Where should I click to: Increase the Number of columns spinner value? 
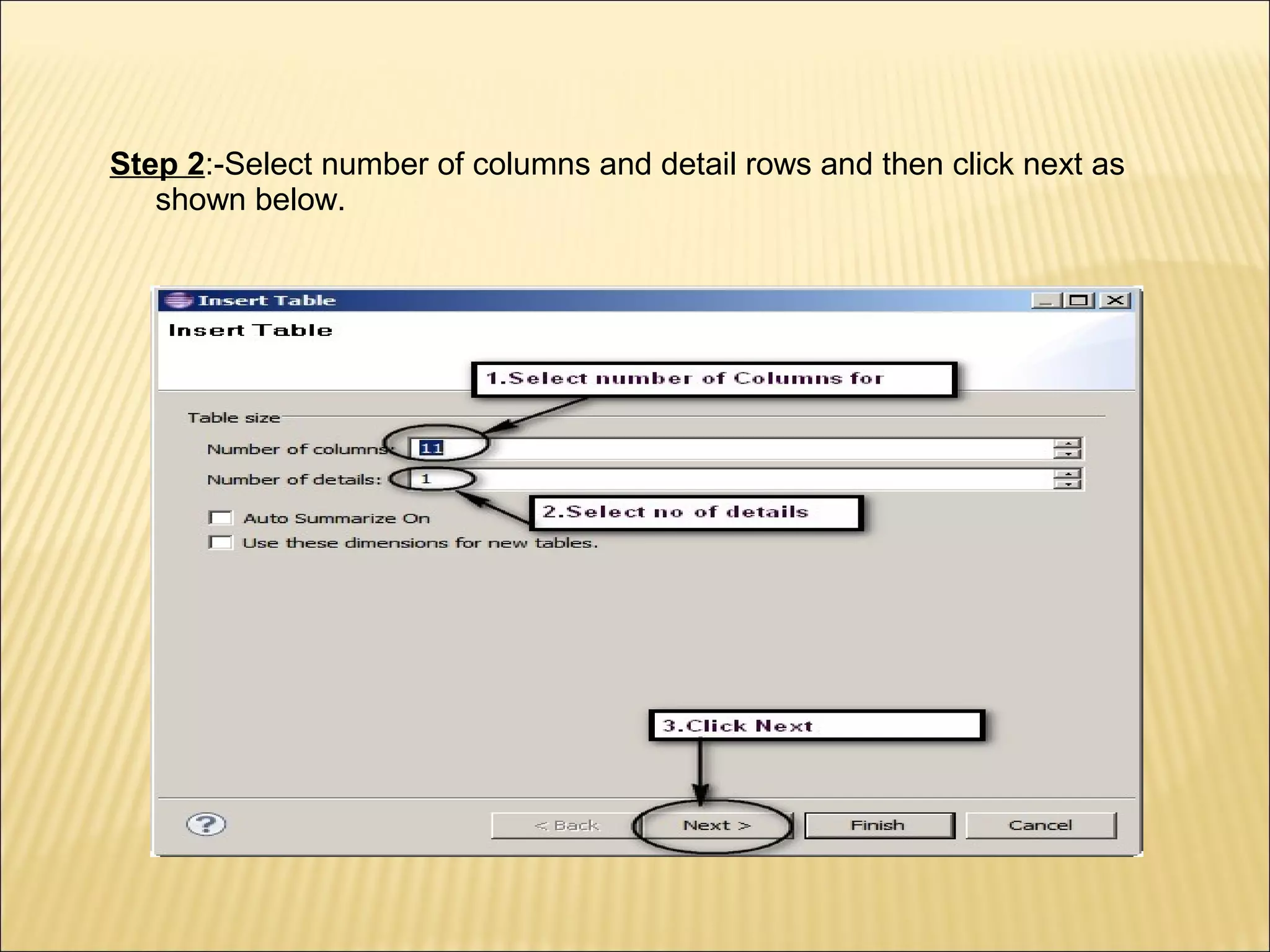click(1067, 443)
